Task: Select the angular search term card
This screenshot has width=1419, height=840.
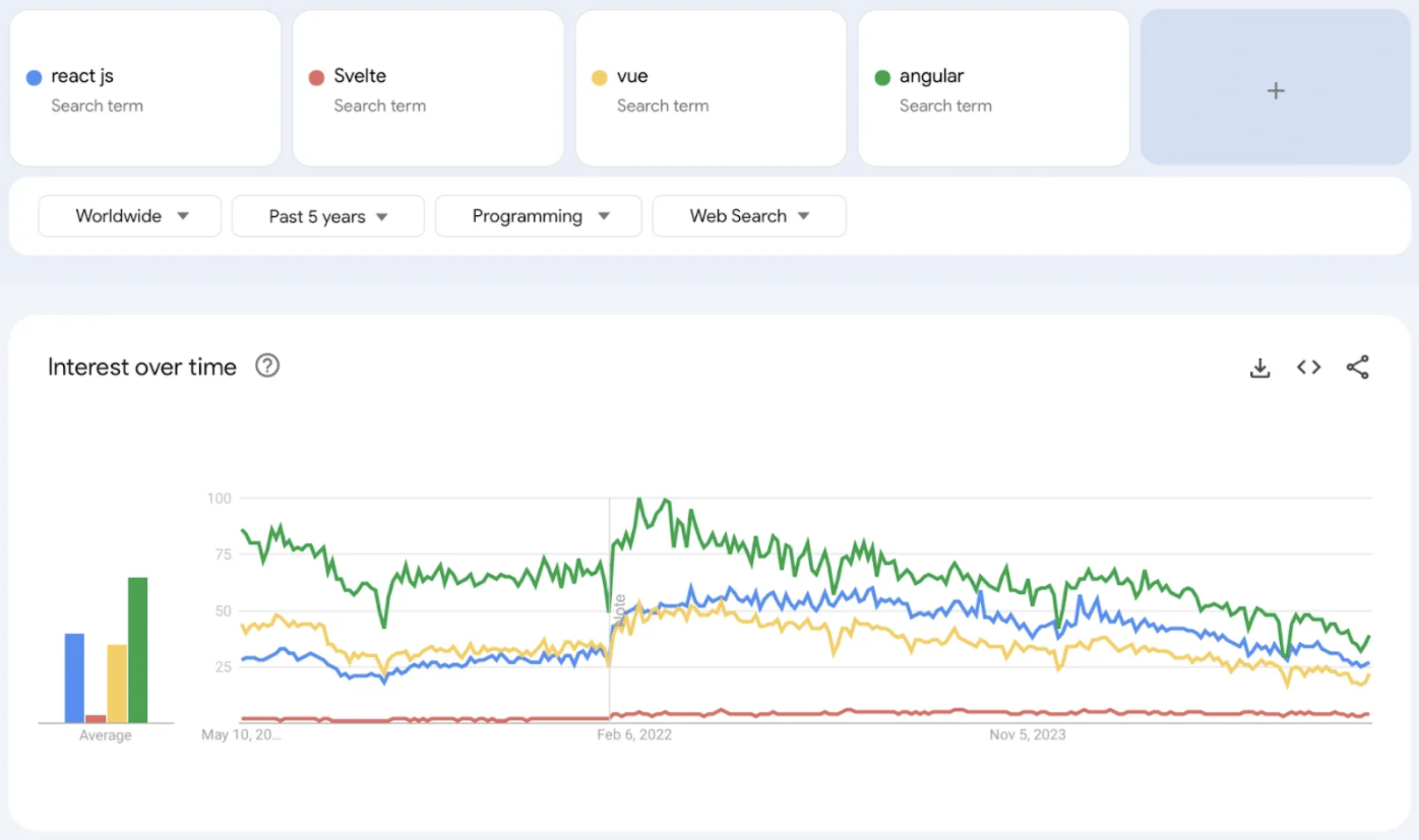Action: click(x=931, y=76)
